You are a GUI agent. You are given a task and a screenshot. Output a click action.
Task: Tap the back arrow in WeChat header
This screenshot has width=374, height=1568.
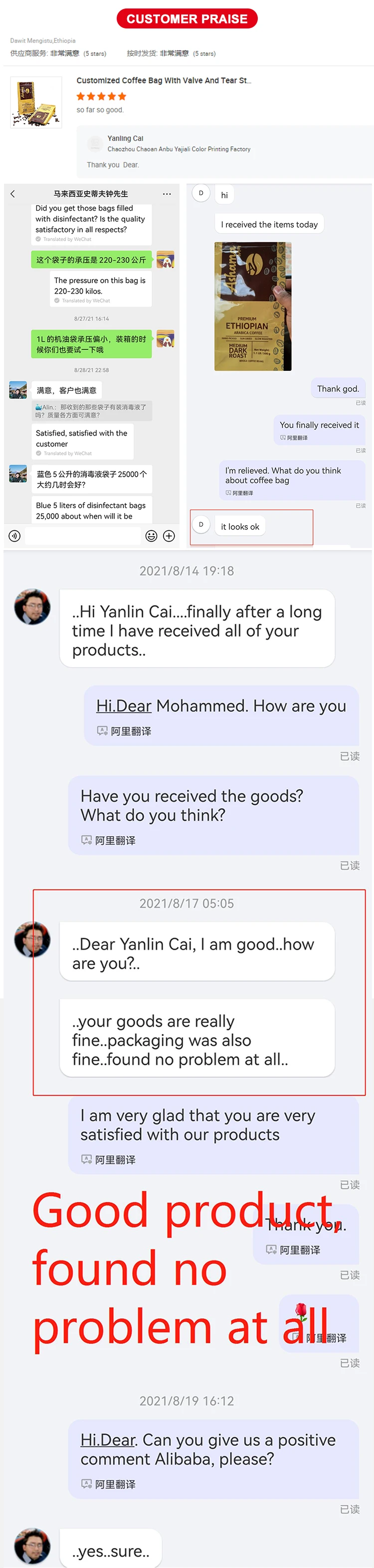[13, 194]
